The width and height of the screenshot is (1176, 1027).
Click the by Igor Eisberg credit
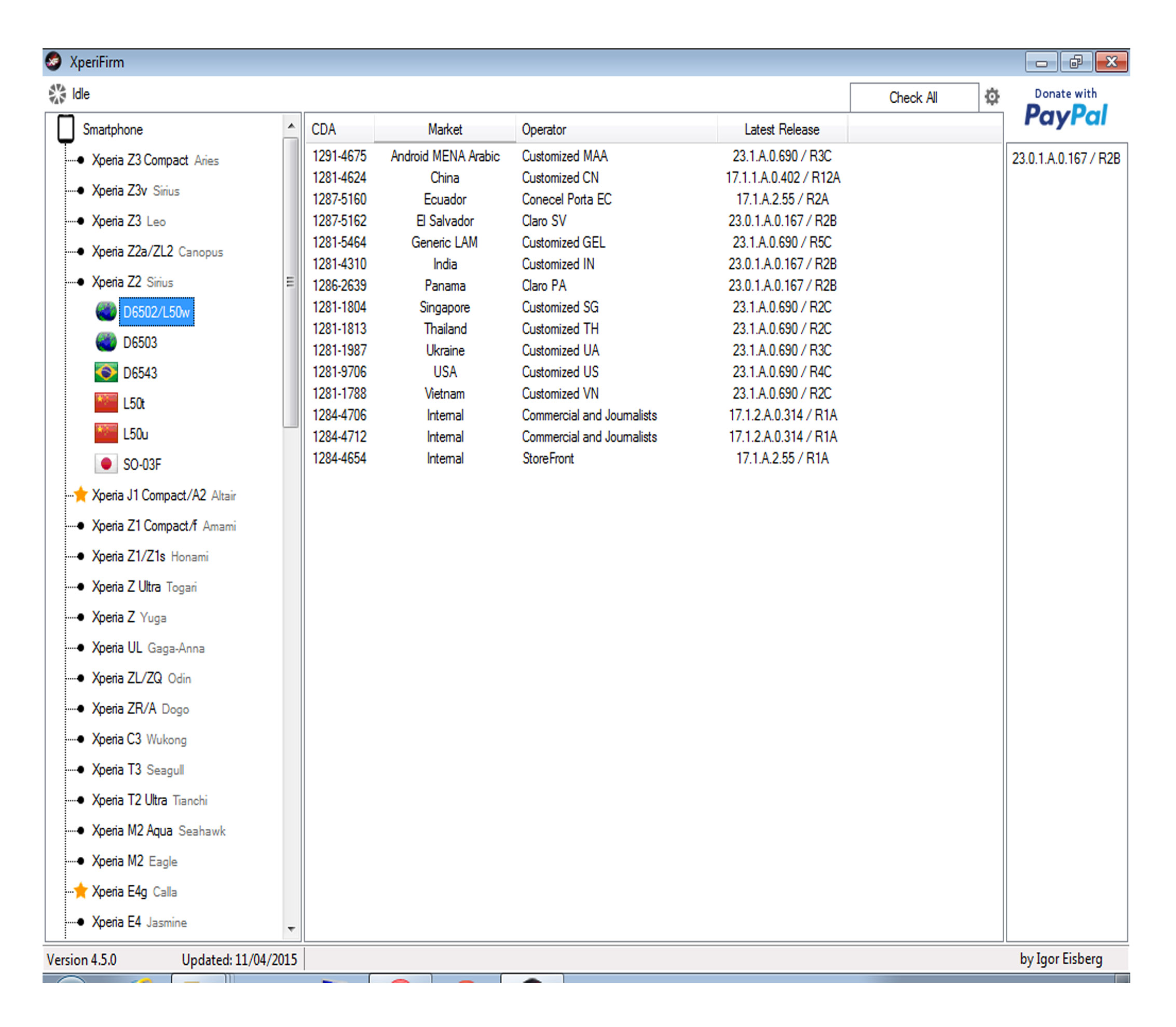1061,959
